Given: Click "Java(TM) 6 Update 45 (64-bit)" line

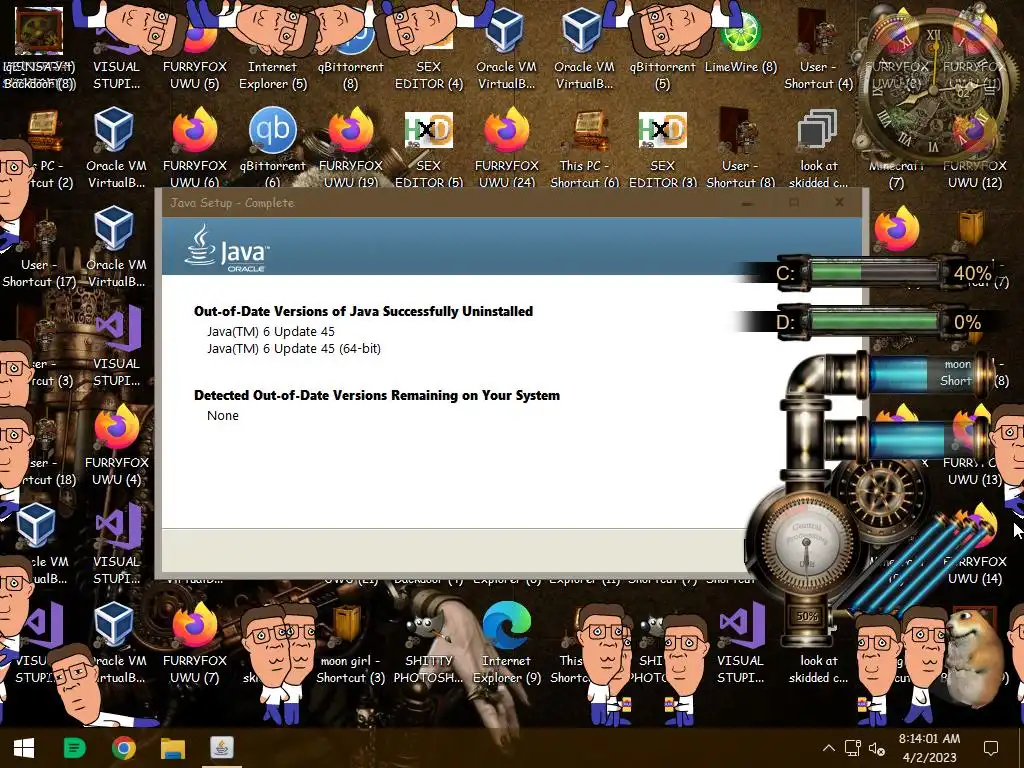Looking at the screenshot, I should [294, 349].
